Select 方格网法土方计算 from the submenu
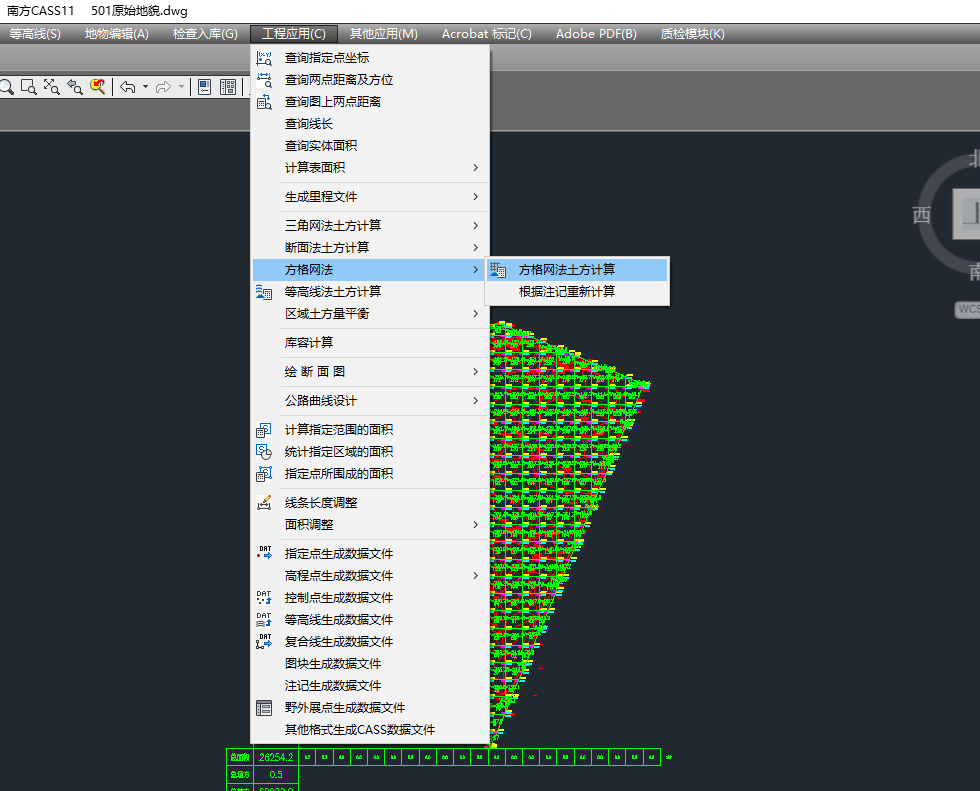980x791 pixels. pyautogui.click(x=566, y=270)
